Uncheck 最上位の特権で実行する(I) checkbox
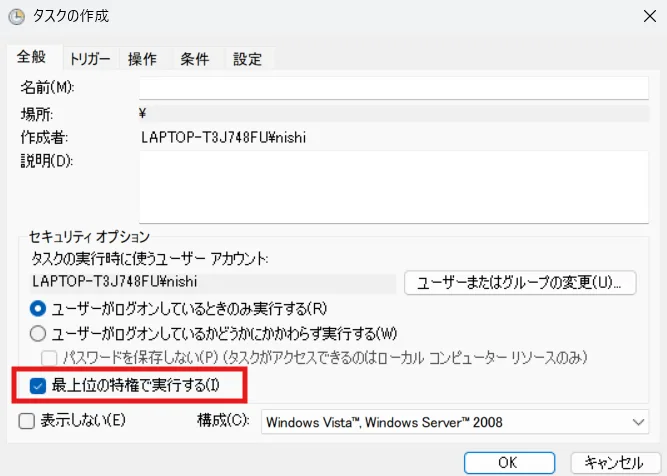The height and width of the screenshot is (476, 667). point(39,385)
